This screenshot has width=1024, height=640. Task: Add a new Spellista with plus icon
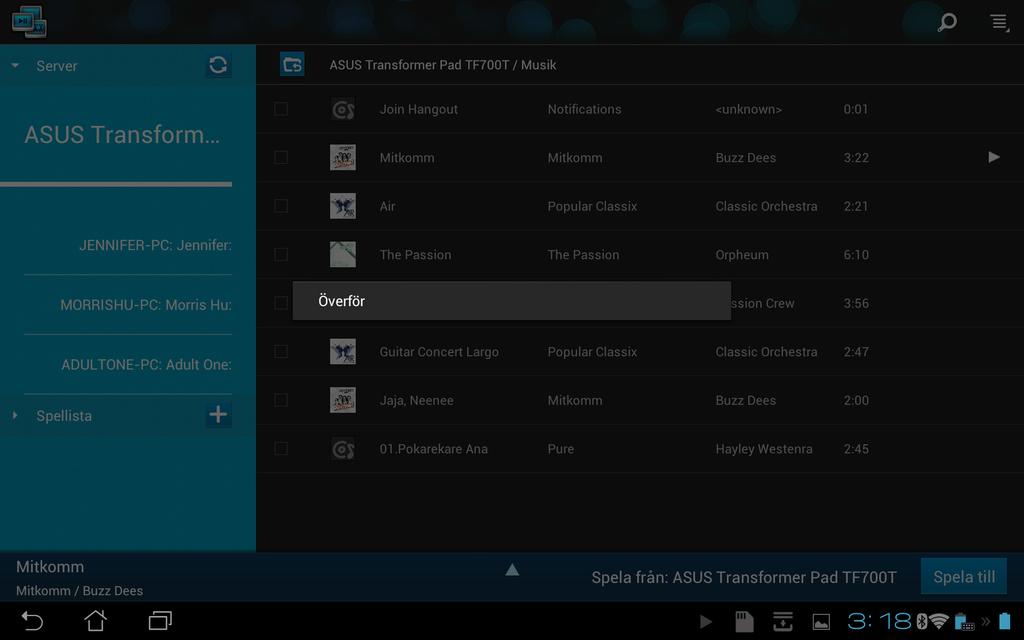click(x=218, y=415)
